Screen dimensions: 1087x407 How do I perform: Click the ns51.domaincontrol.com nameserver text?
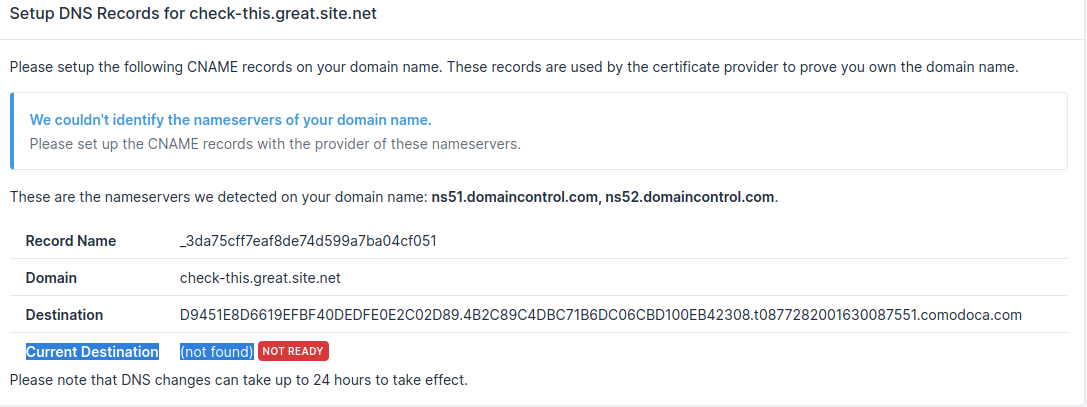pos(514,197)
